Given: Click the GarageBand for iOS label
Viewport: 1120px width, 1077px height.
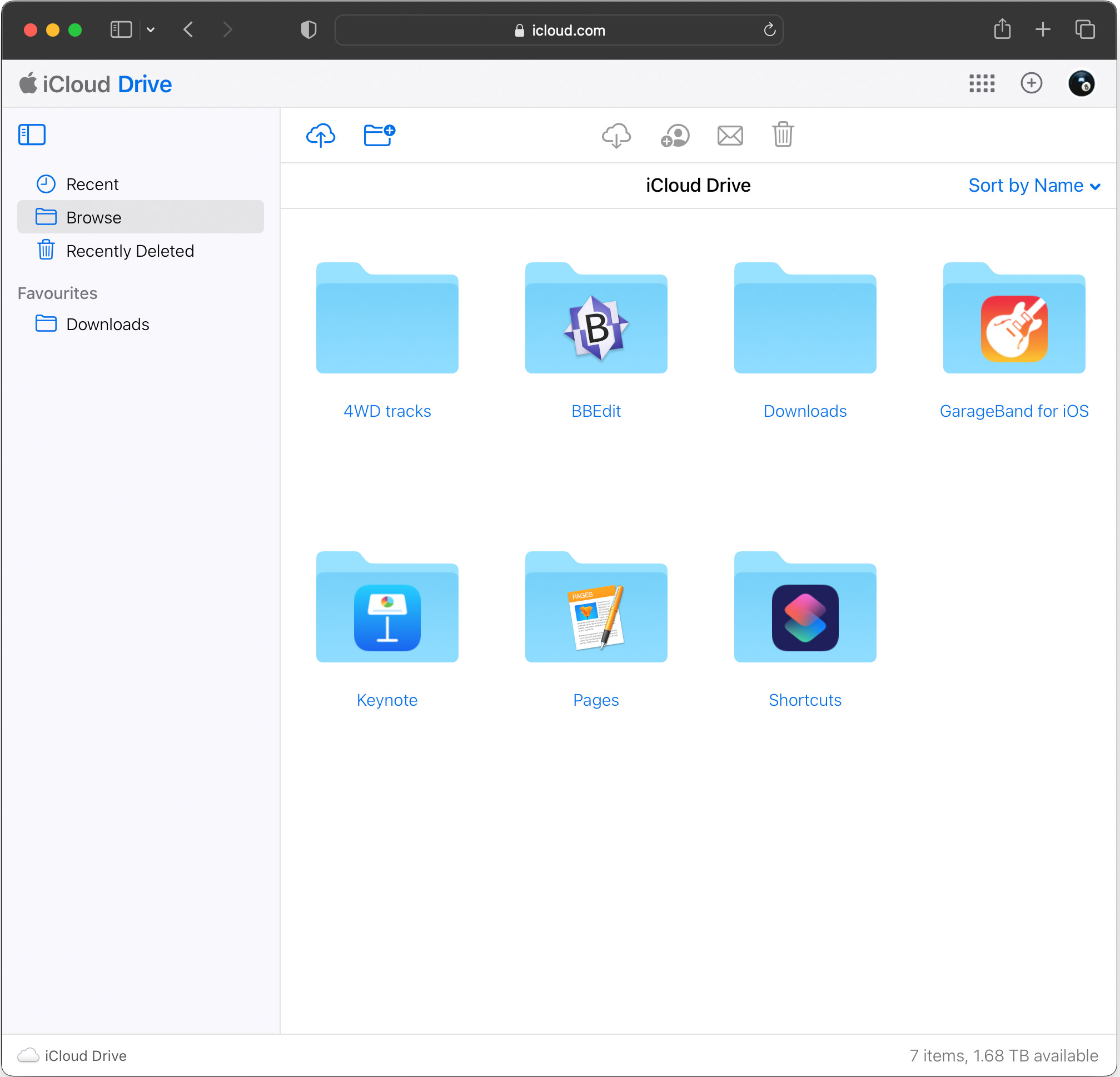Looking at the screenshot, I should point(1014,411).
